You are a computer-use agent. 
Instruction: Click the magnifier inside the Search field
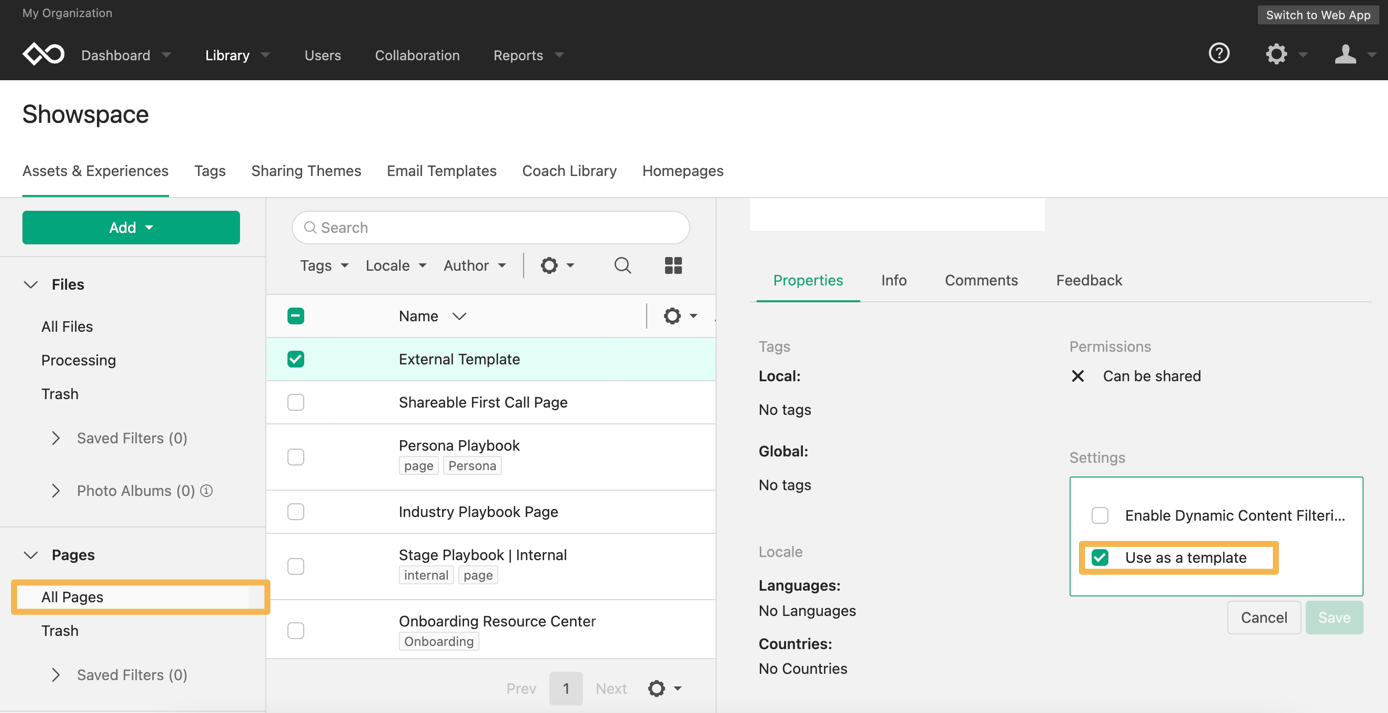[310, 228]
